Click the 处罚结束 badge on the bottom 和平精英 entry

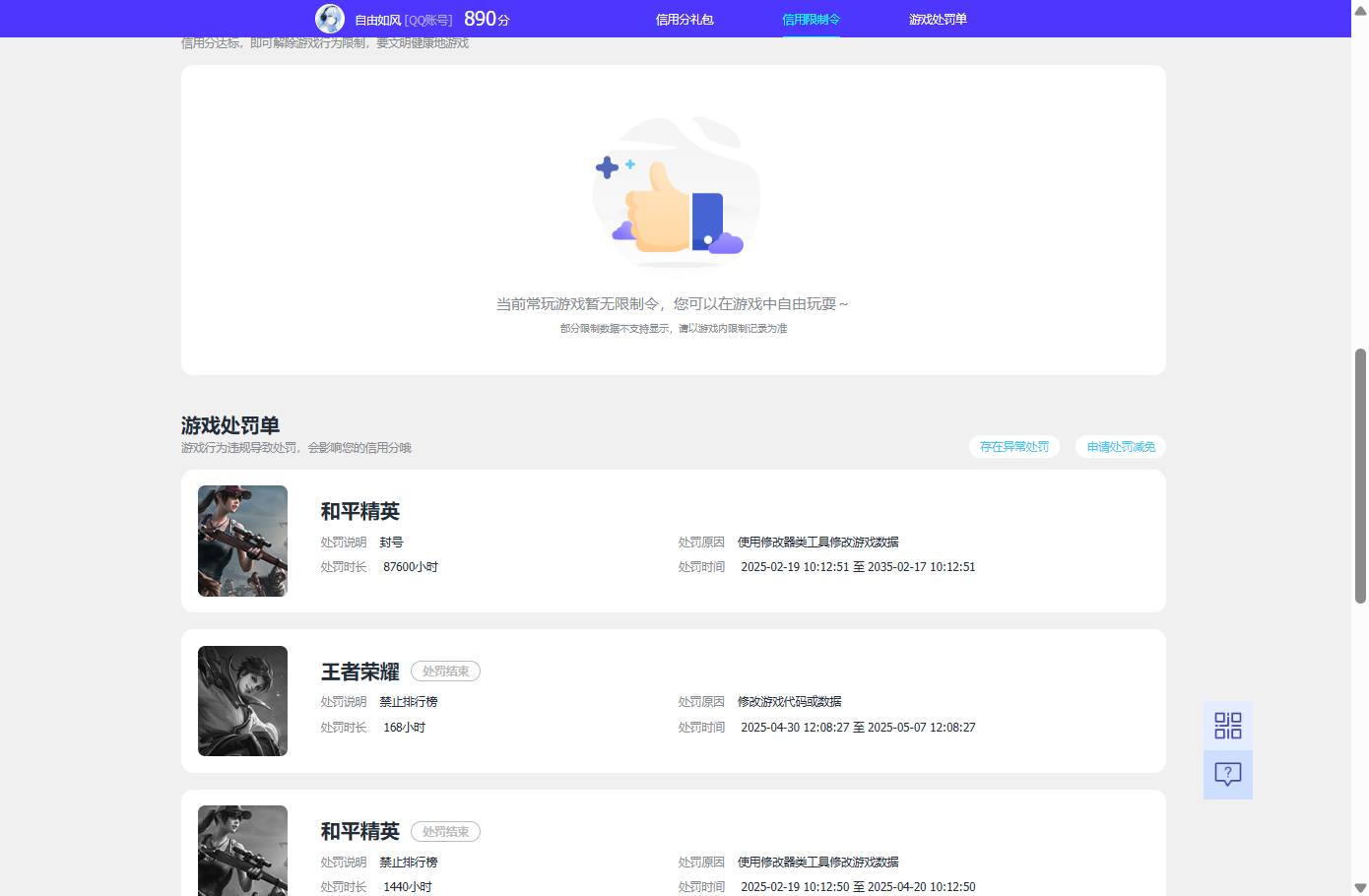point(445,831)
